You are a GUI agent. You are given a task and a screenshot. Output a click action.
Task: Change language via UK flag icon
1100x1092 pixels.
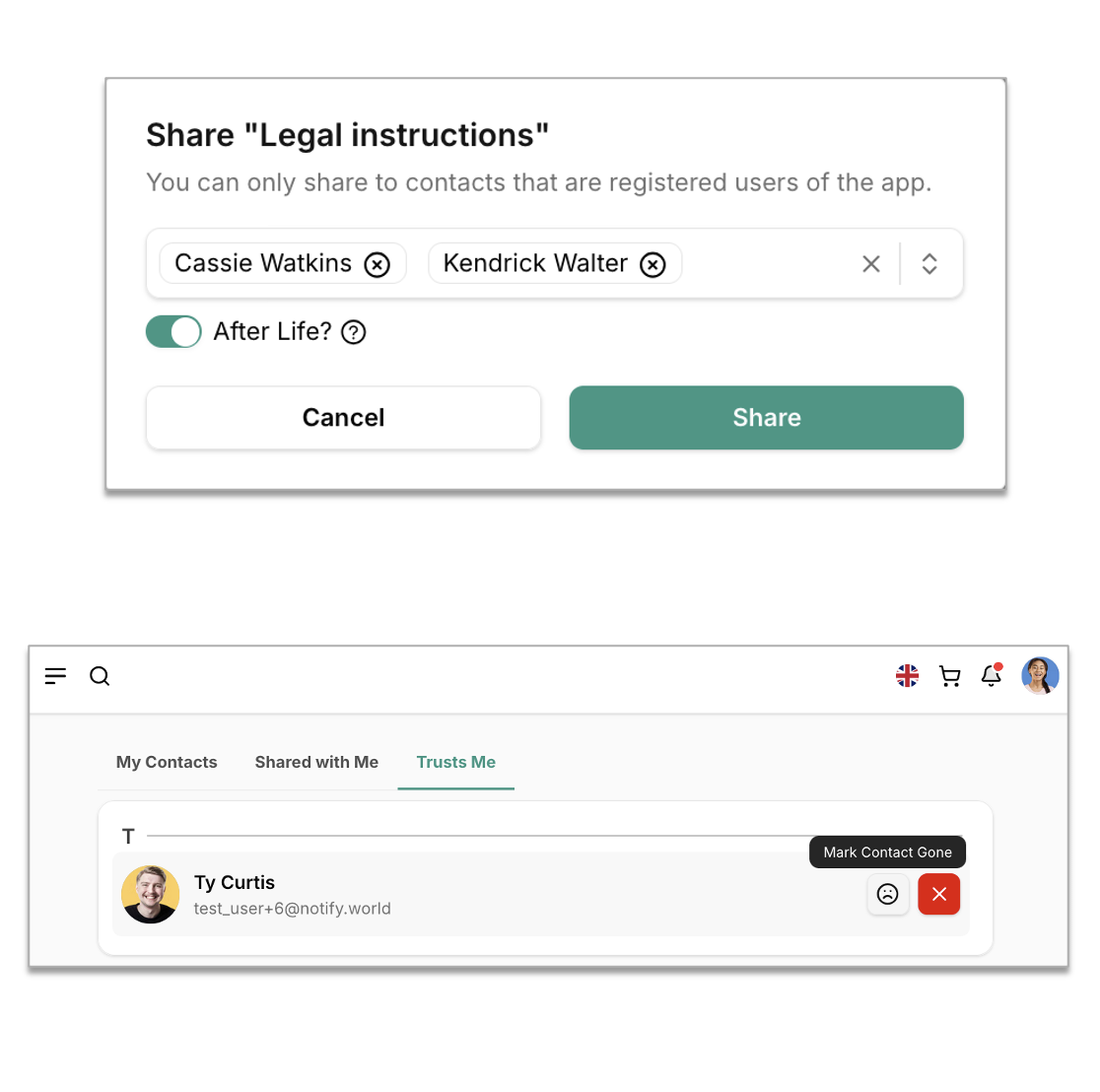(907, 676)
